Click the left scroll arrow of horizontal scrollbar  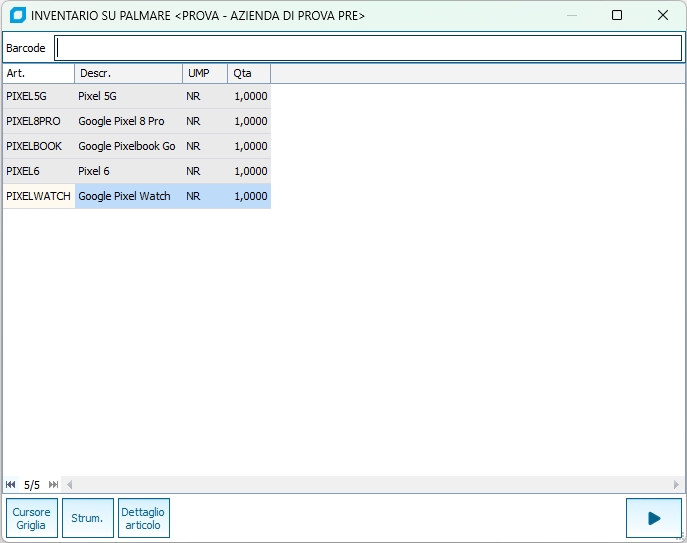click(x=69, y=485)
